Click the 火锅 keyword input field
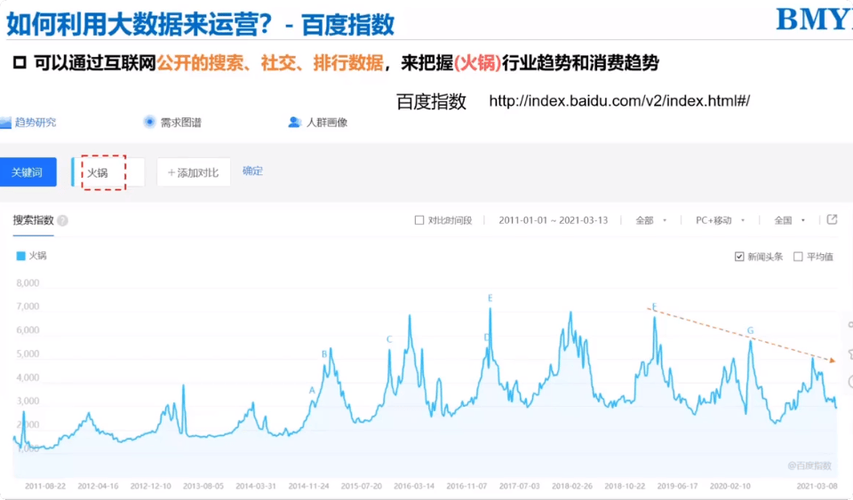Image resolution: width=853 pixels, height=500 pixels. (x=108, y=172)
